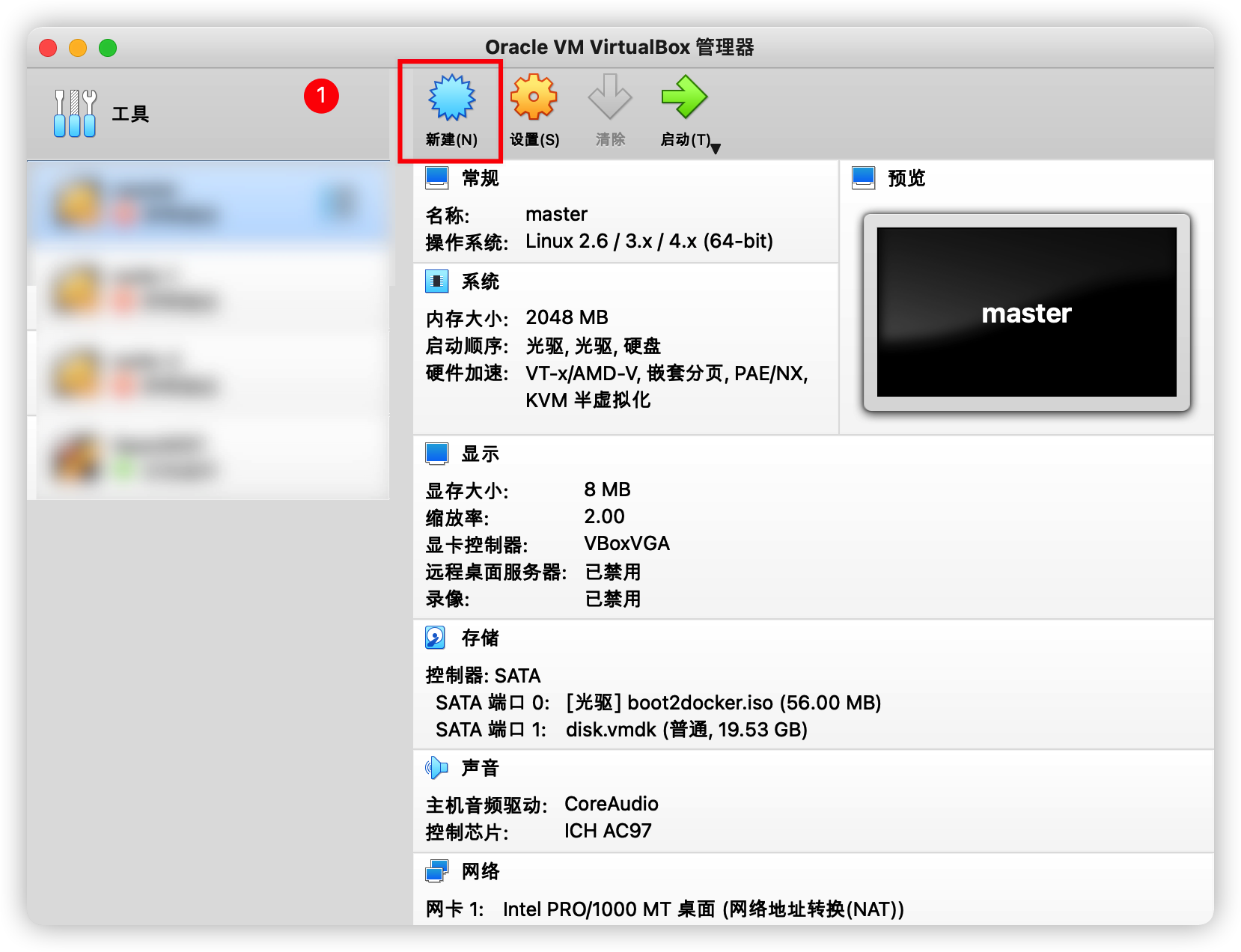
Task: Click the System (系统) chip icon
Action: [x=436, y=281]
